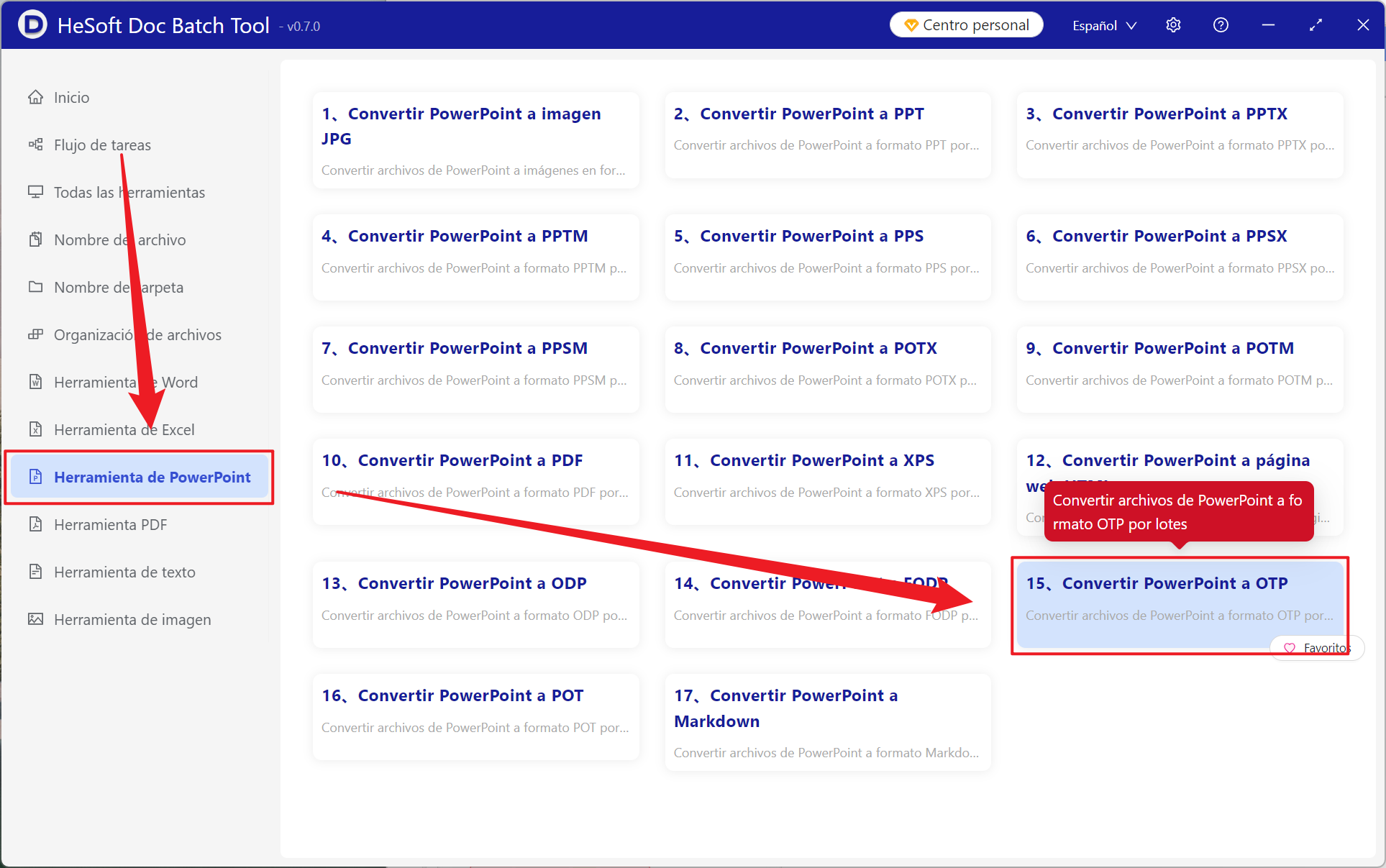Click the Todas las herramientas monitor icon
Viewport: 1386px width, 868px height.
(x=35, y=192)
